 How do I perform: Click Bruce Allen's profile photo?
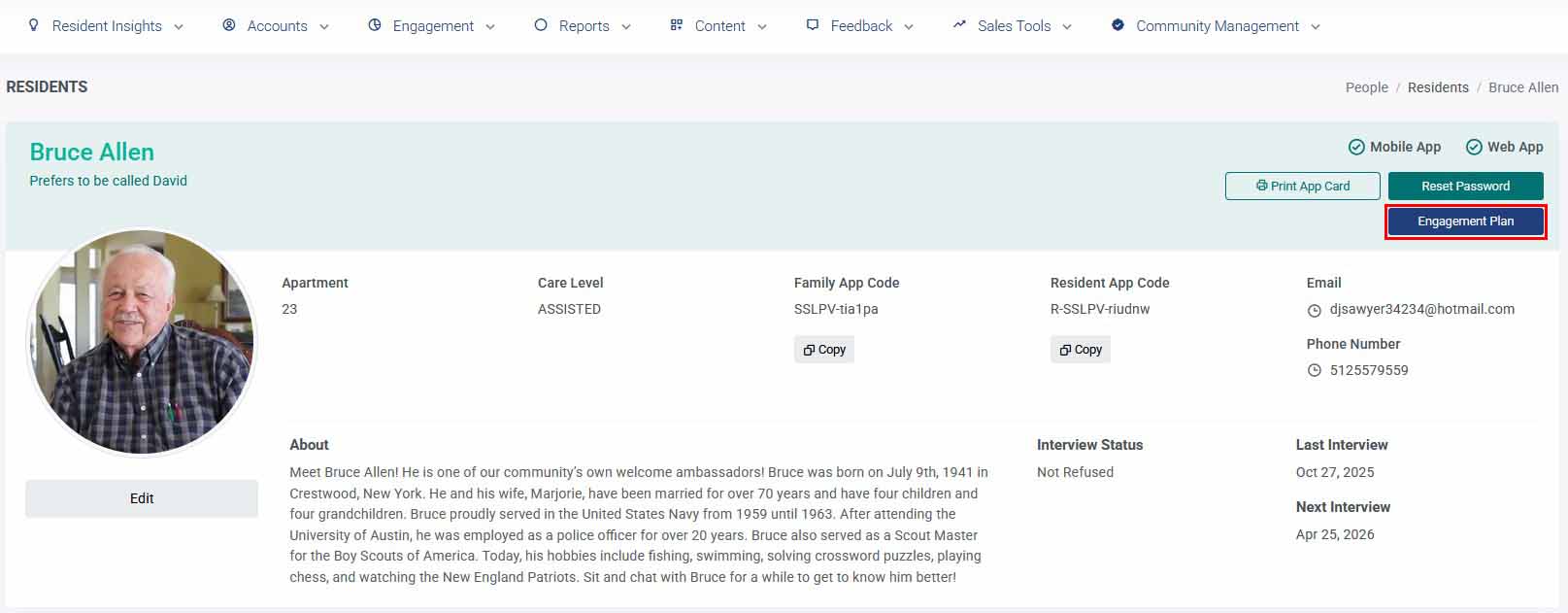[x=142, y=342]
